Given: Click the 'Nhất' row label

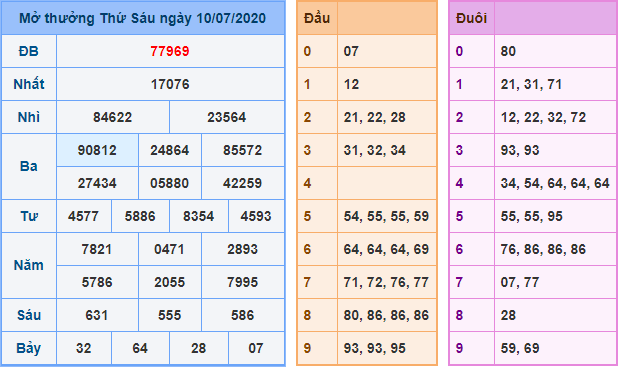Looking at the screenshot, I should (29, 84).
